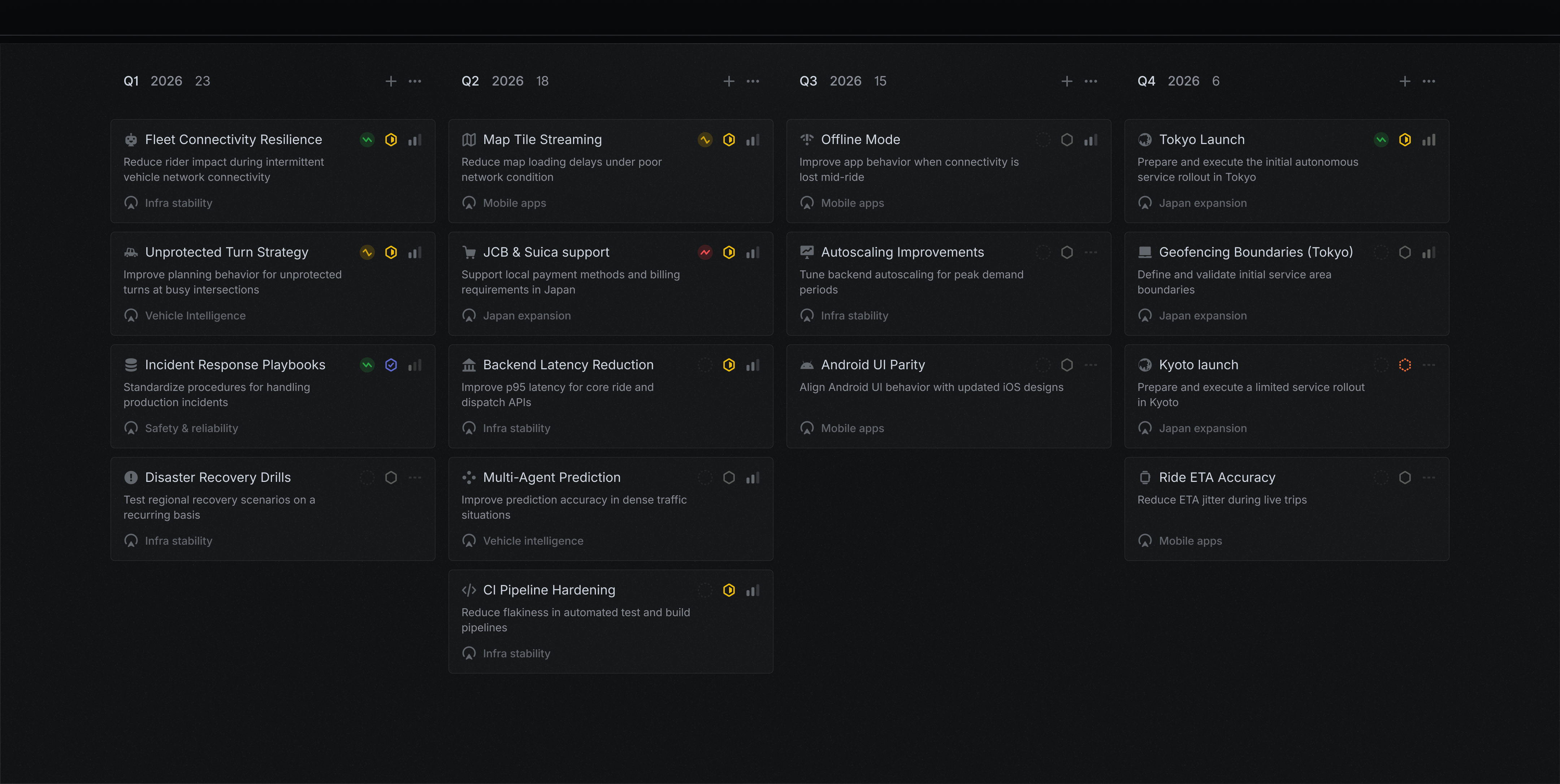Click Incident Response Playbooks' completed status icon
This screenshot has width=1560, height=784.
391,365
